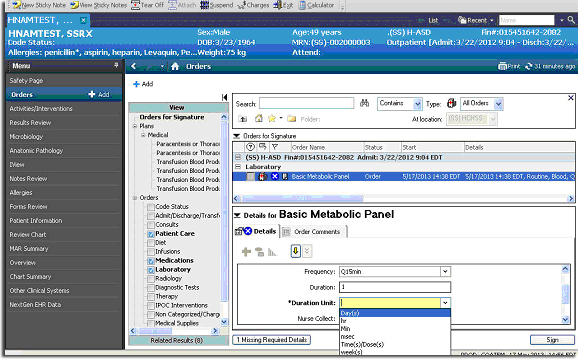Click the binoculars search icon
This screenshot has width=578, height=360.
[x=365, y=103]
